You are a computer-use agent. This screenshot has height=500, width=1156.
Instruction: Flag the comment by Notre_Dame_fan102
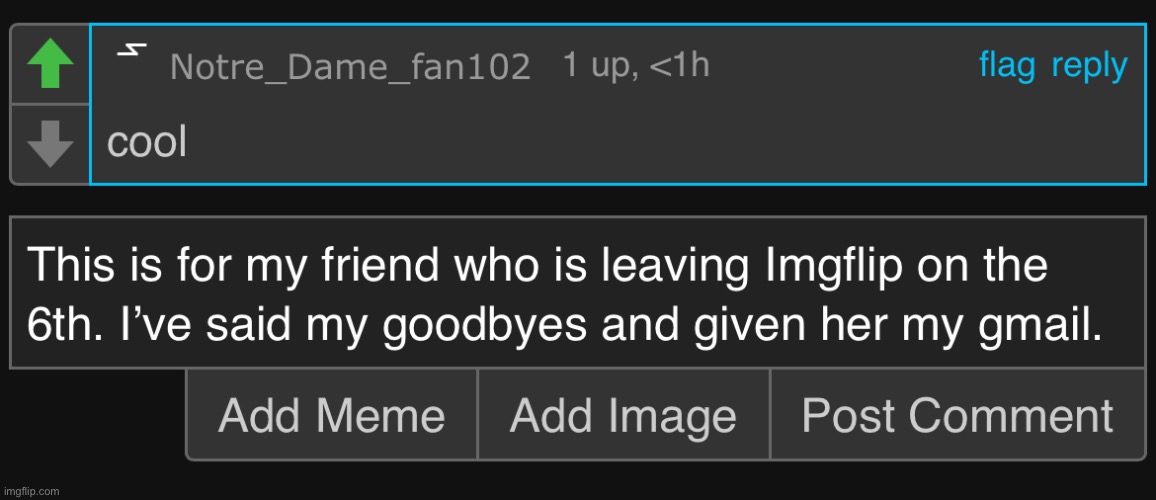tap(1007, 66)
